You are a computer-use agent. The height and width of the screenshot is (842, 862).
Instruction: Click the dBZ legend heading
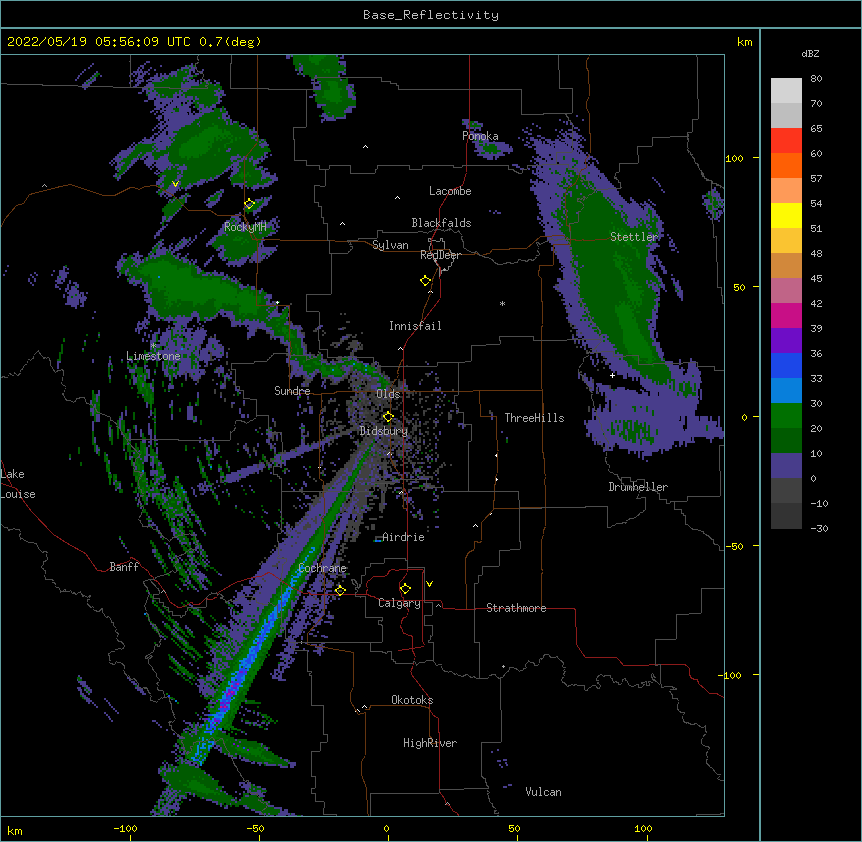(810, 53)
